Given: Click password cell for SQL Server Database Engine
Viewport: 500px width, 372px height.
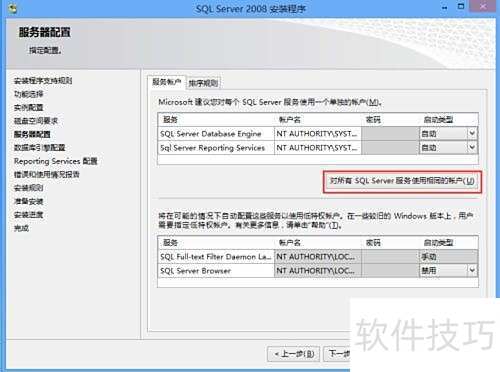Looking at the screenshot, I should coord(390,134).
